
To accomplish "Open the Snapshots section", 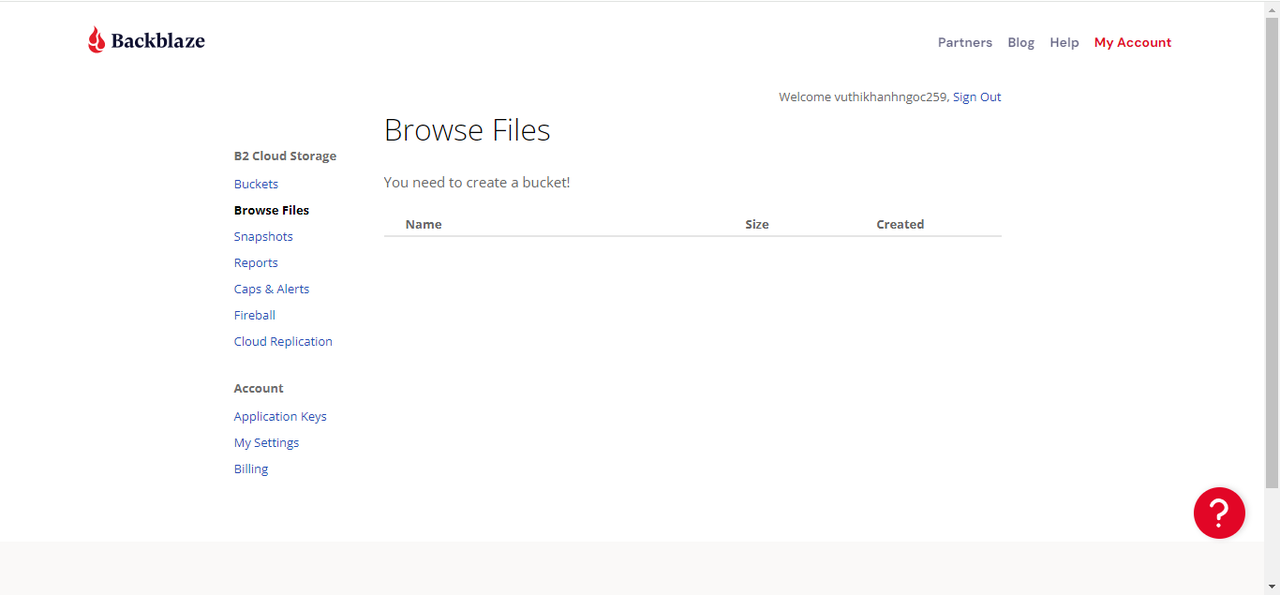I will (263, 237).
